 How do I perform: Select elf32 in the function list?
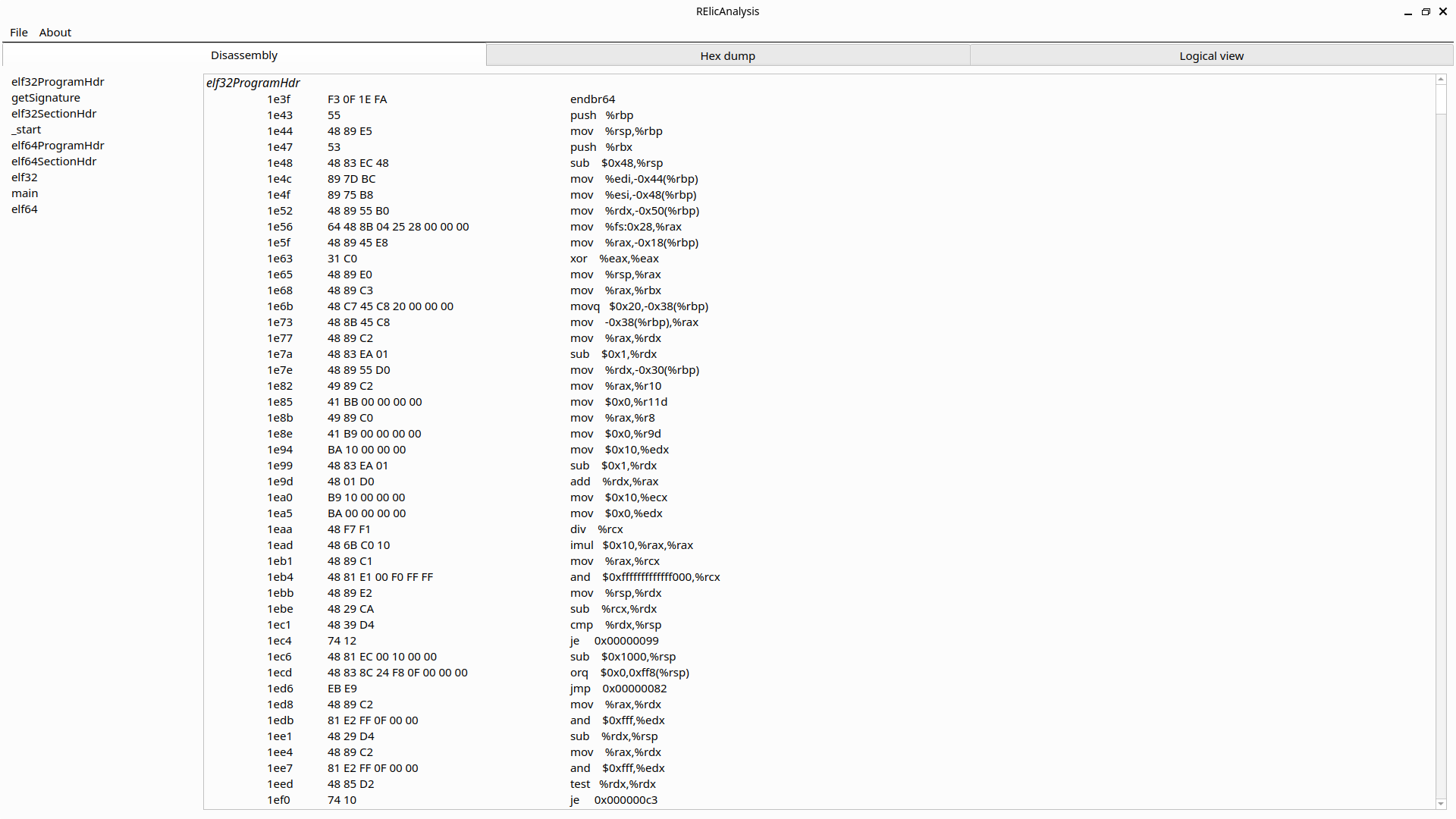pyautogui.click(x=24, y=177)
